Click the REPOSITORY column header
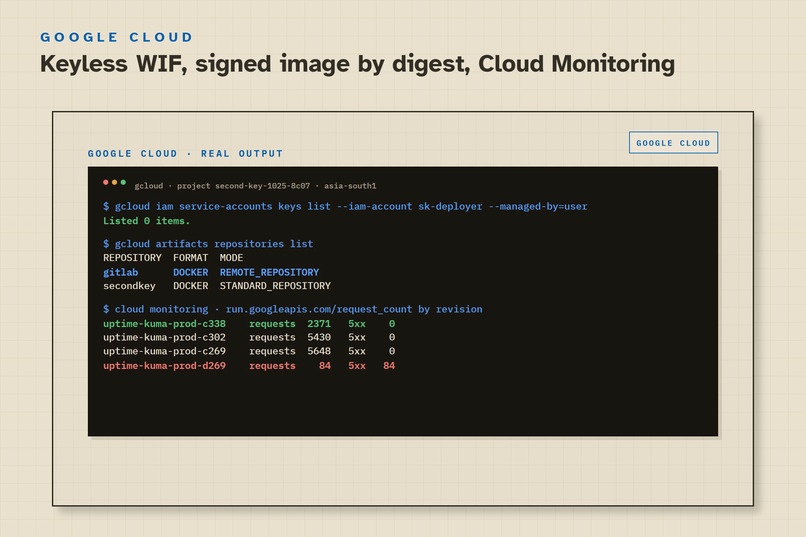 (132, 258)
